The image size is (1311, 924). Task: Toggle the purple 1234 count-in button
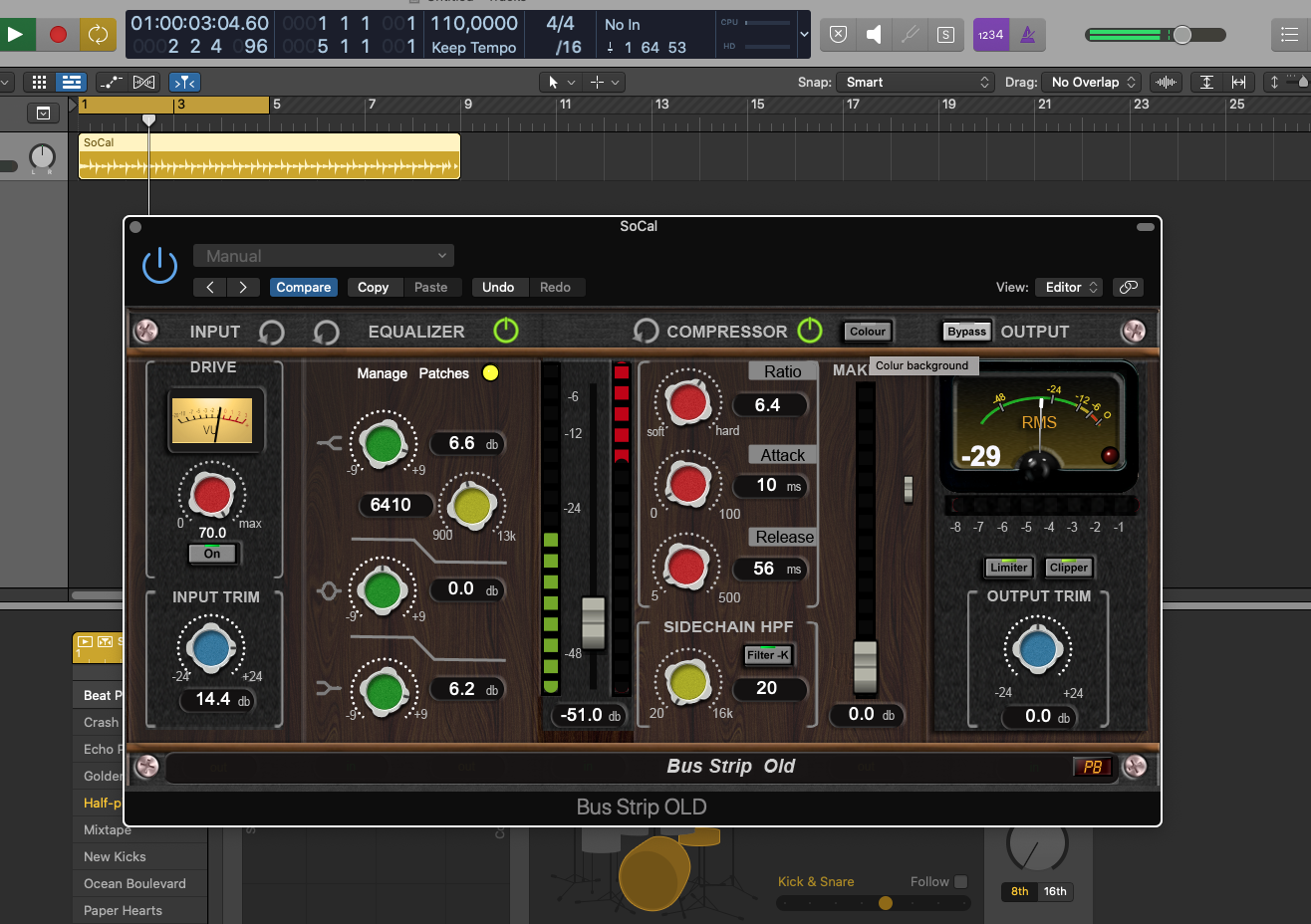tap(990, 35)
